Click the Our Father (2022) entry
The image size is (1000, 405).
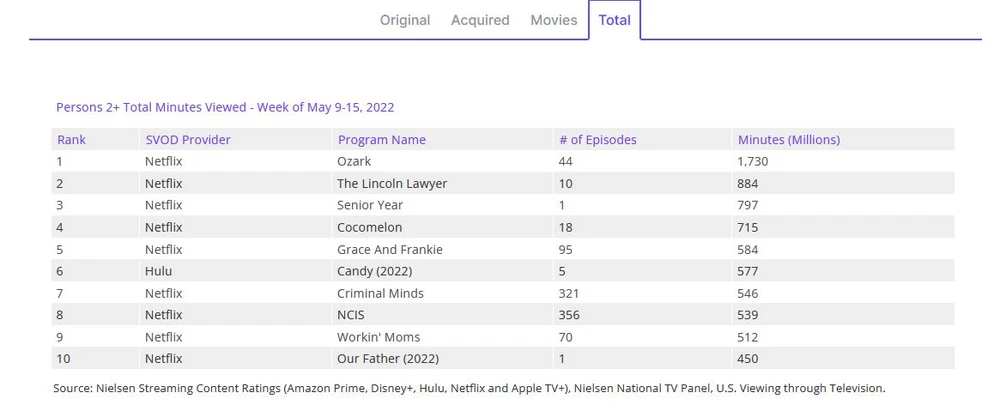pos(388,359)
